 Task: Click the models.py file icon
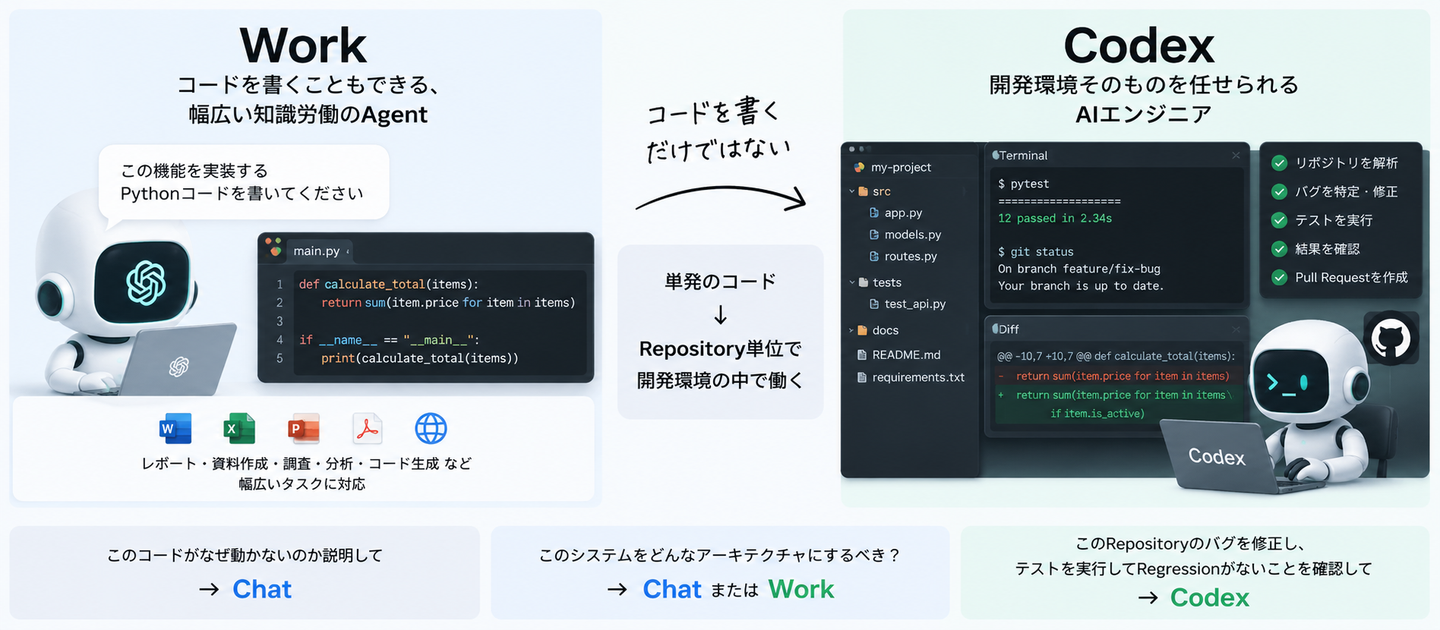point(874,235)
